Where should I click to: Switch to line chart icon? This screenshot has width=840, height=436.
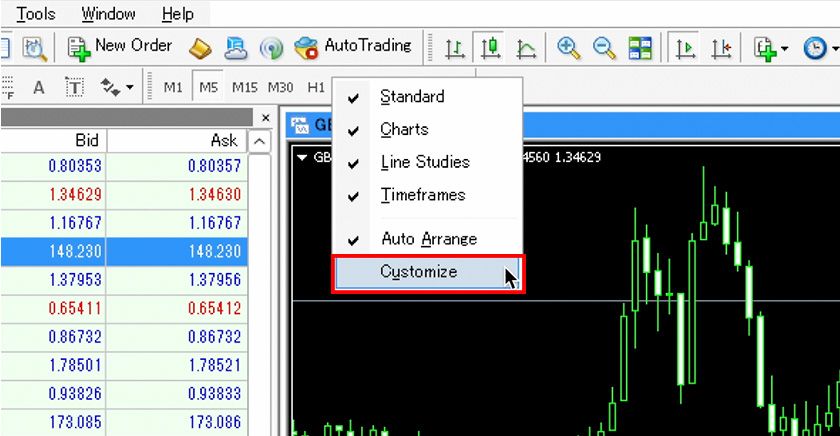pos(525,48)
